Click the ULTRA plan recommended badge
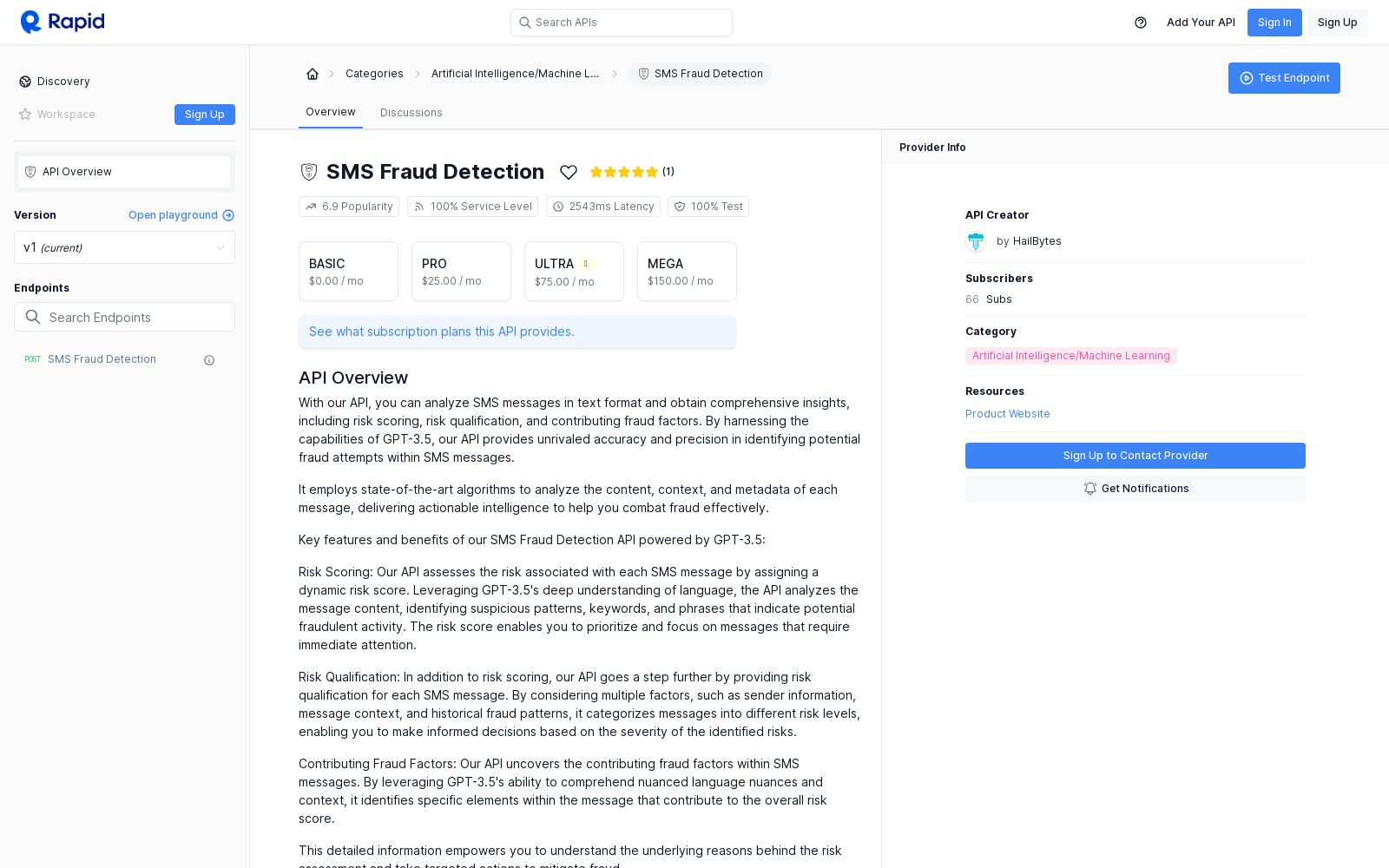Image resolution: width=1389 pixels, height=868 pixels. pyautogui.click(x=586, y=264)
